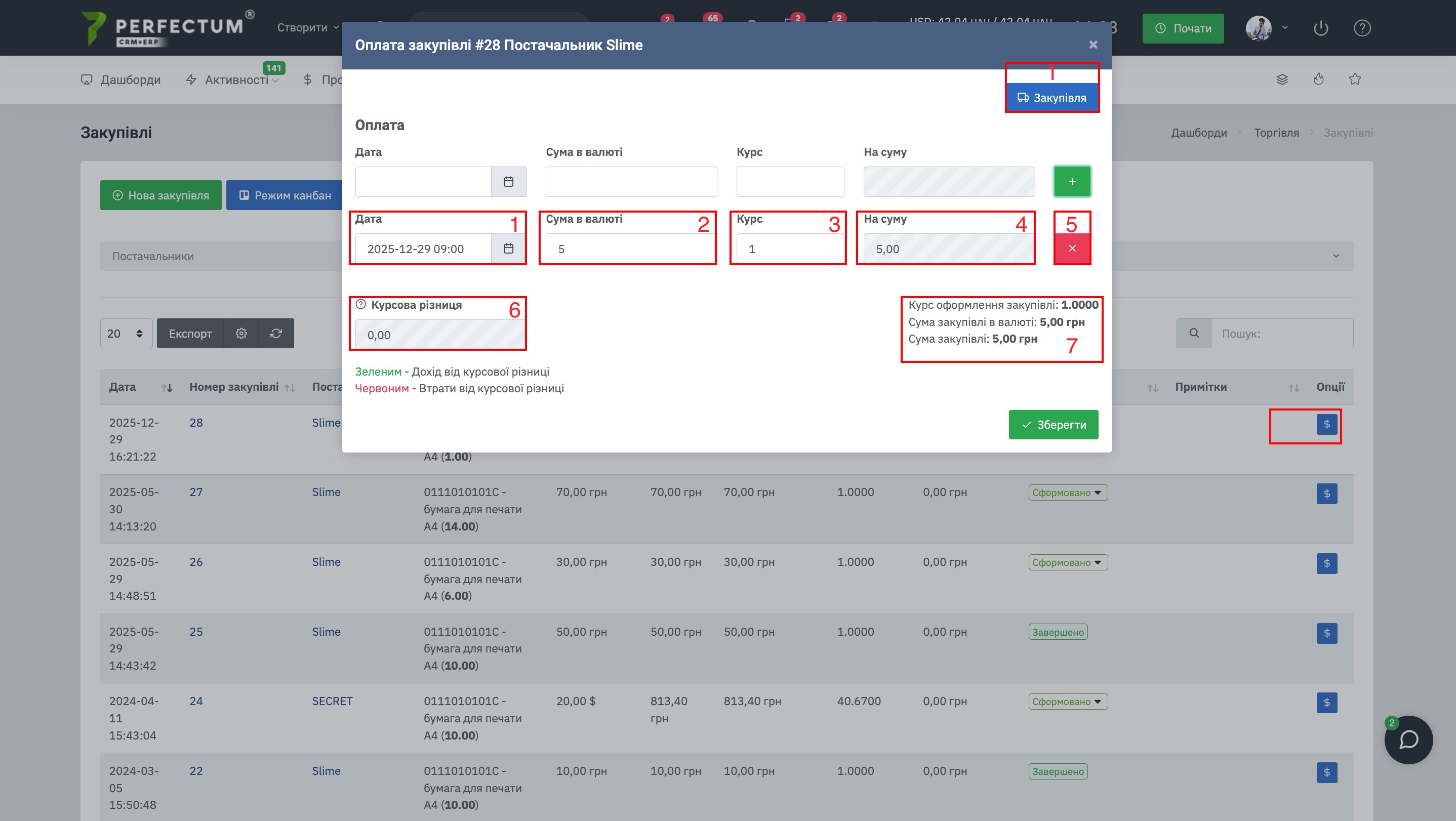Viewport: 1456px width, 821px height.
Task: Open the Сформовано status dropdown for purchase 27
Action: click(1067, 492)
